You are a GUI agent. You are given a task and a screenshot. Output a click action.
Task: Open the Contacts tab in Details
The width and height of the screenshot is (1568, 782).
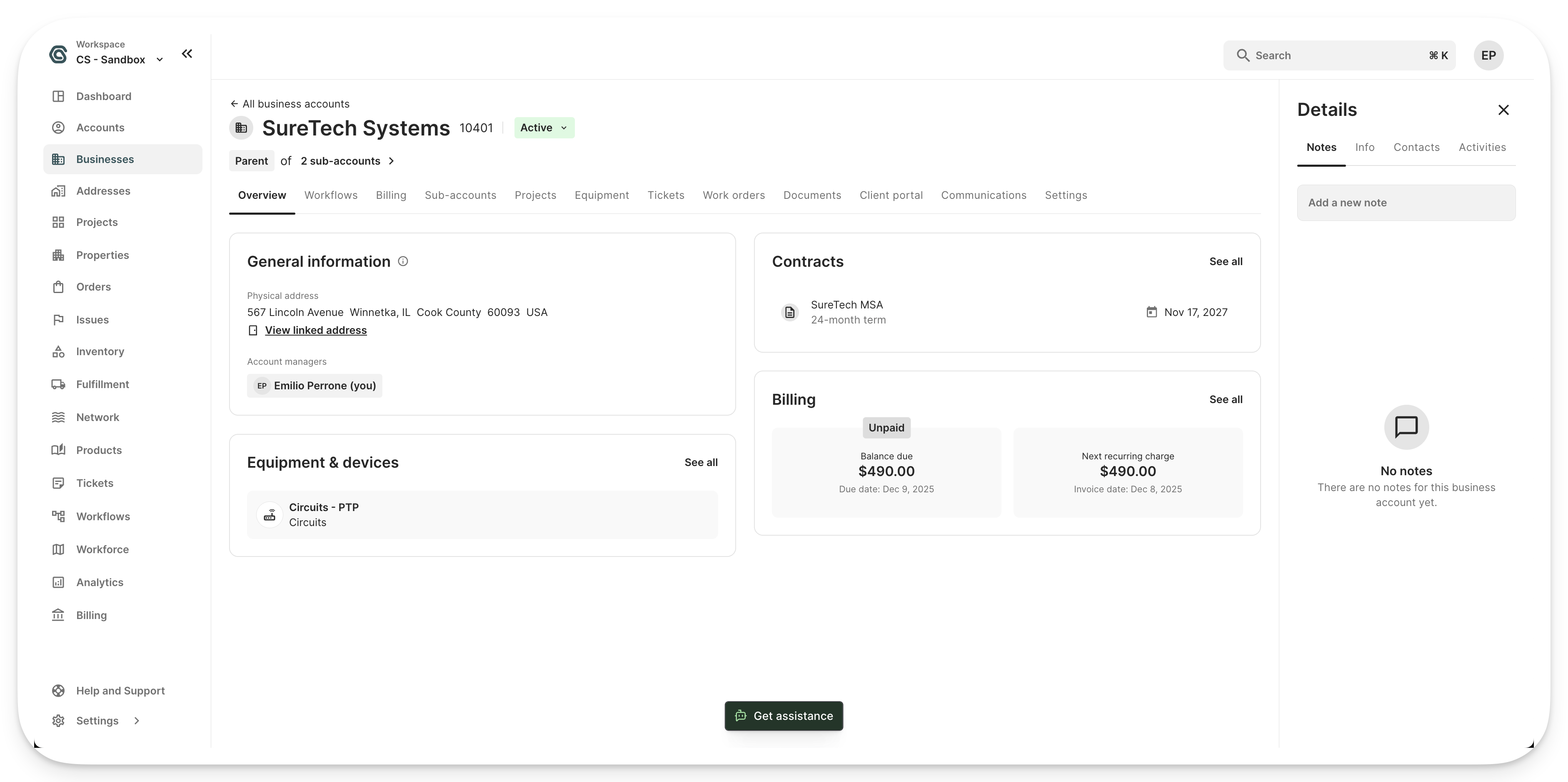1416,148
